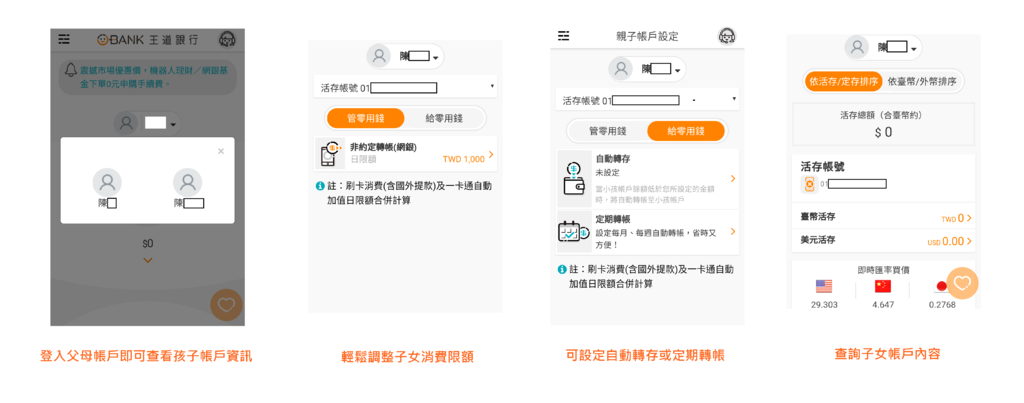The height and width of the screenshot is (403, 1024).
Task: Select 依臺幣/外幣排序 sorting option
Action: [x=923, y=81]
